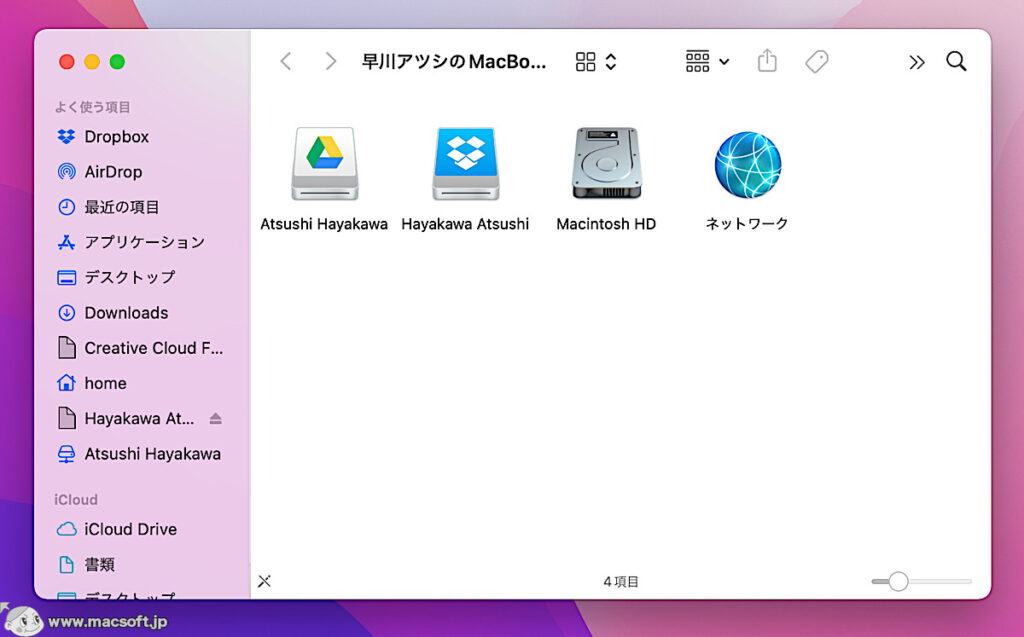The height and width of the screenshot is (637, 1024).
Task: Minimize the Finder window with yellow button
Action: [92, 61]
